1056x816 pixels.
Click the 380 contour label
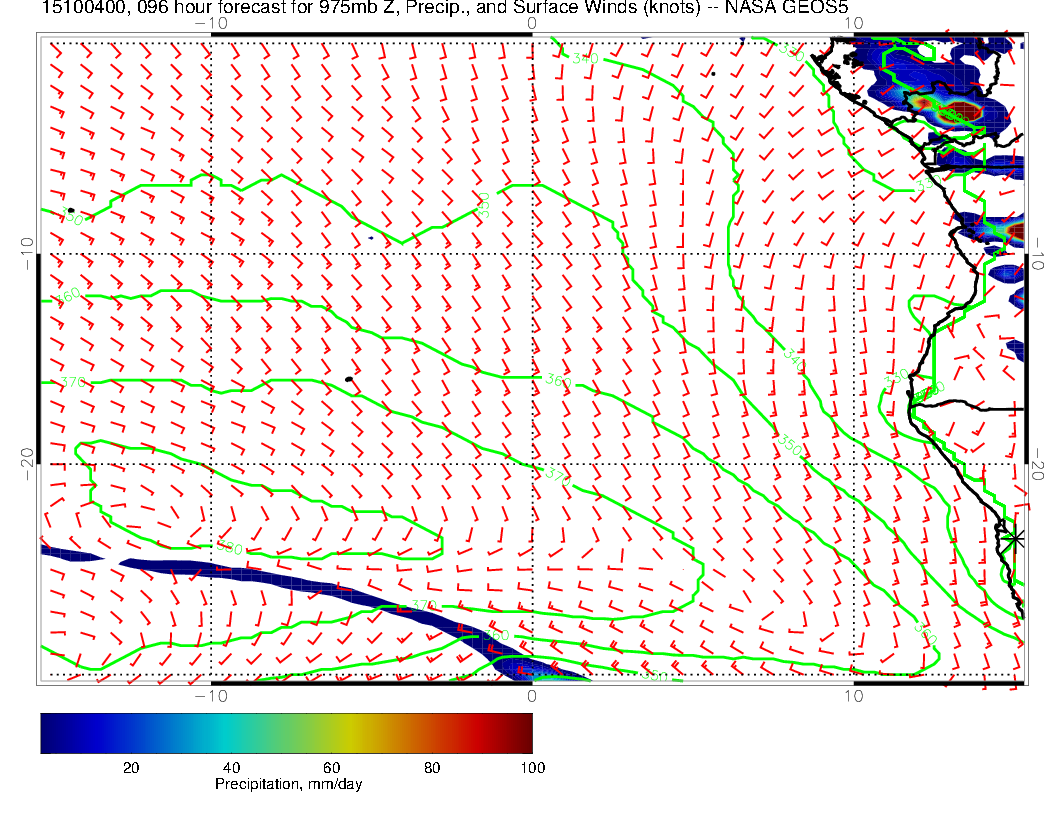229,548
